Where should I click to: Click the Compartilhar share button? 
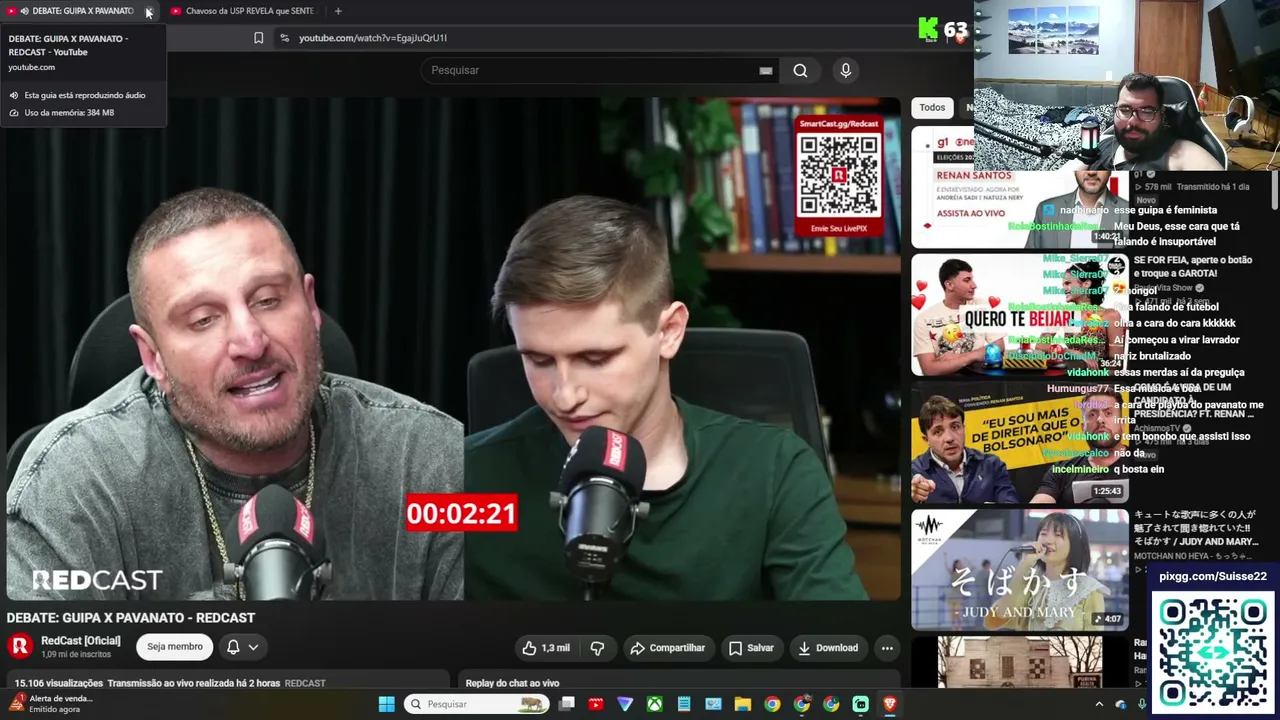click(x=668, y=648)
